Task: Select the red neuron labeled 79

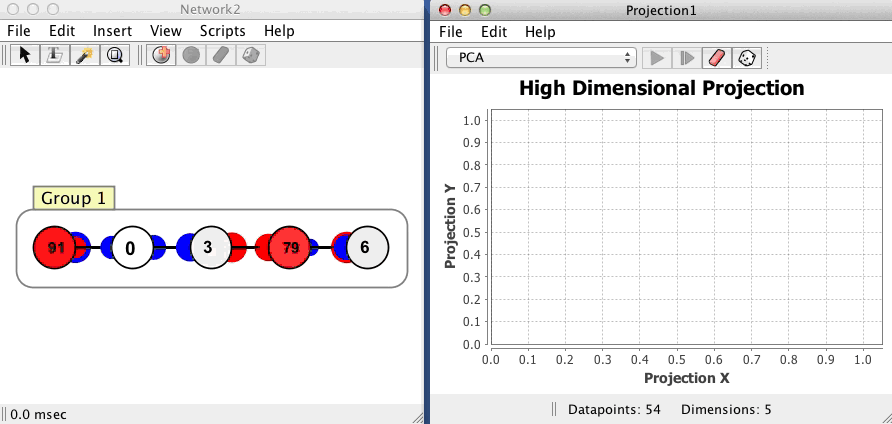Action: tap(291, 248)
